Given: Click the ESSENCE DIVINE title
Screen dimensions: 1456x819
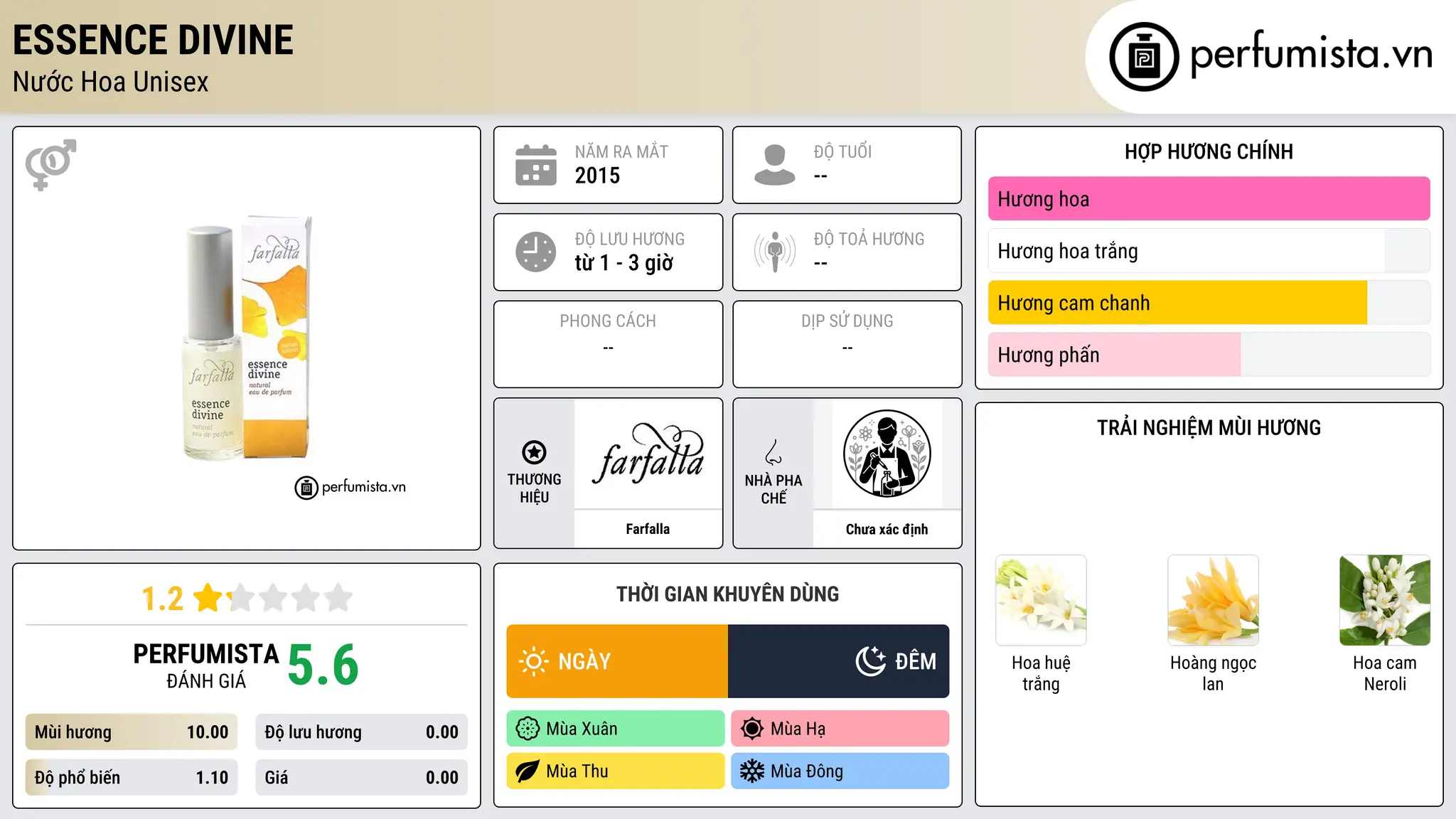Looking at the screenshot, I should pyautogui.click(x=153, y=40).
